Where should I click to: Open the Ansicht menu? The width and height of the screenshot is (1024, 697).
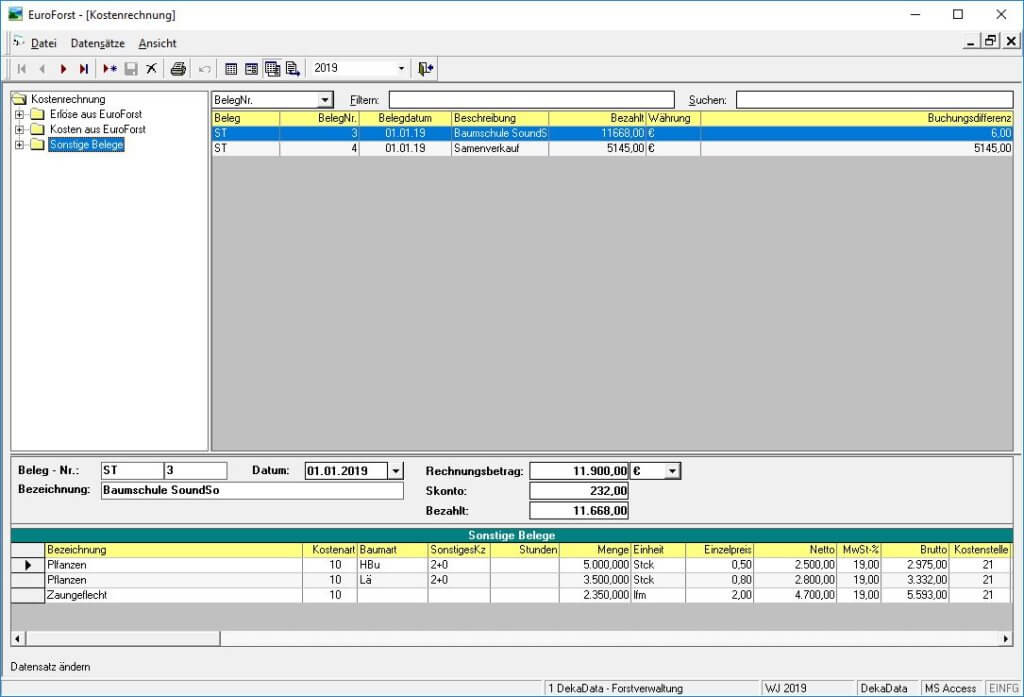(157, 43)
